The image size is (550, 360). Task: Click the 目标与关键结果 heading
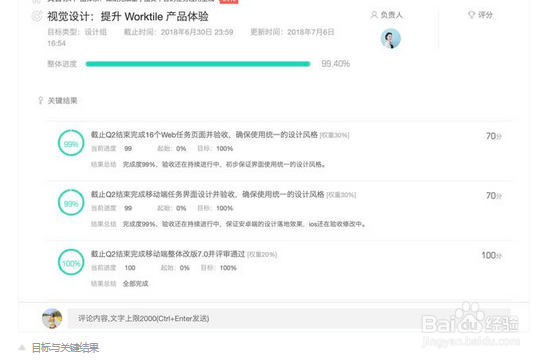pos(65,348)
